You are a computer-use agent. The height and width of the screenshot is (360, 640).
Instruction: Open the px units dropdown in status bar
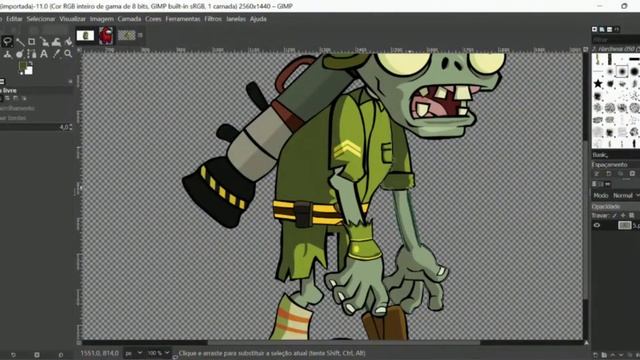(133, 353)
